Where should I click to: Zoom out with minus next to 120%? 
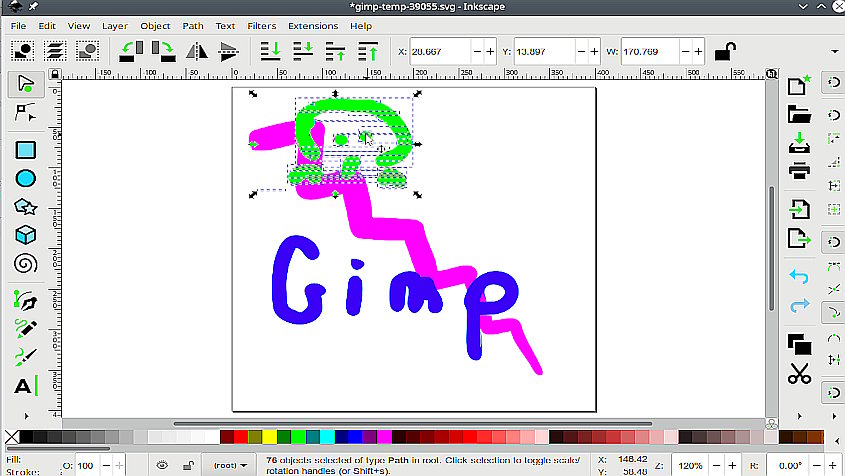pyautogui.click(x=717, y=465)
